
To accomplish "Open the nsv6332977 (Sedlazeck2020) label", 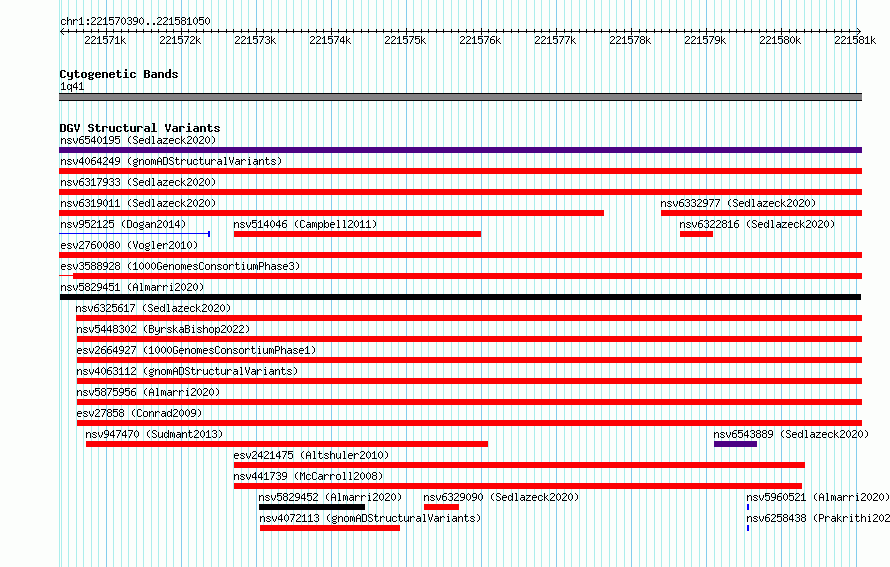I will click(738, 203).
